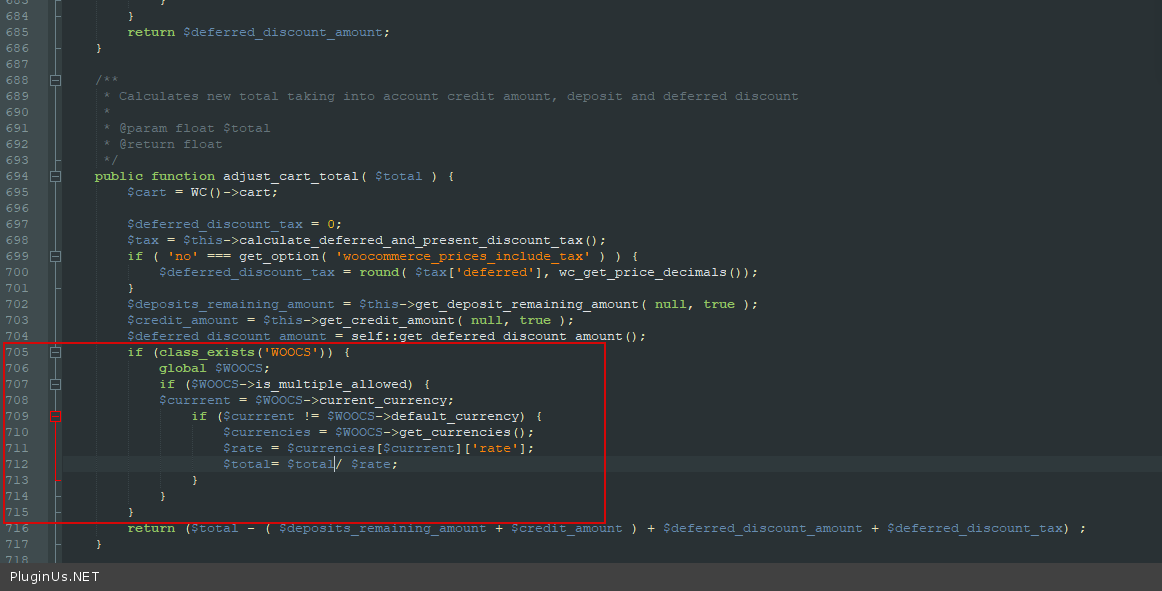Click line number 685 in the gutter
The image size is (1162, 591).
click(x=17, y=32)
